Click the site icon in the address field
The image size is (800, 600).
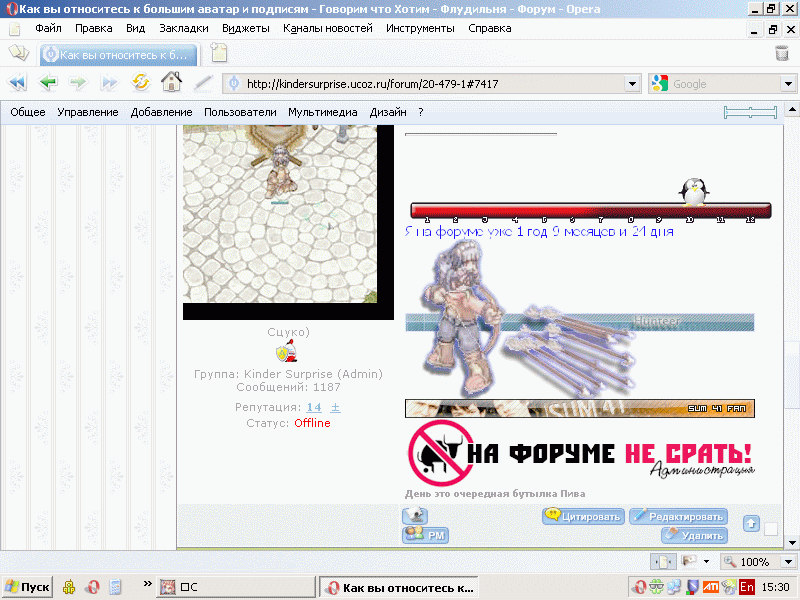234,83
